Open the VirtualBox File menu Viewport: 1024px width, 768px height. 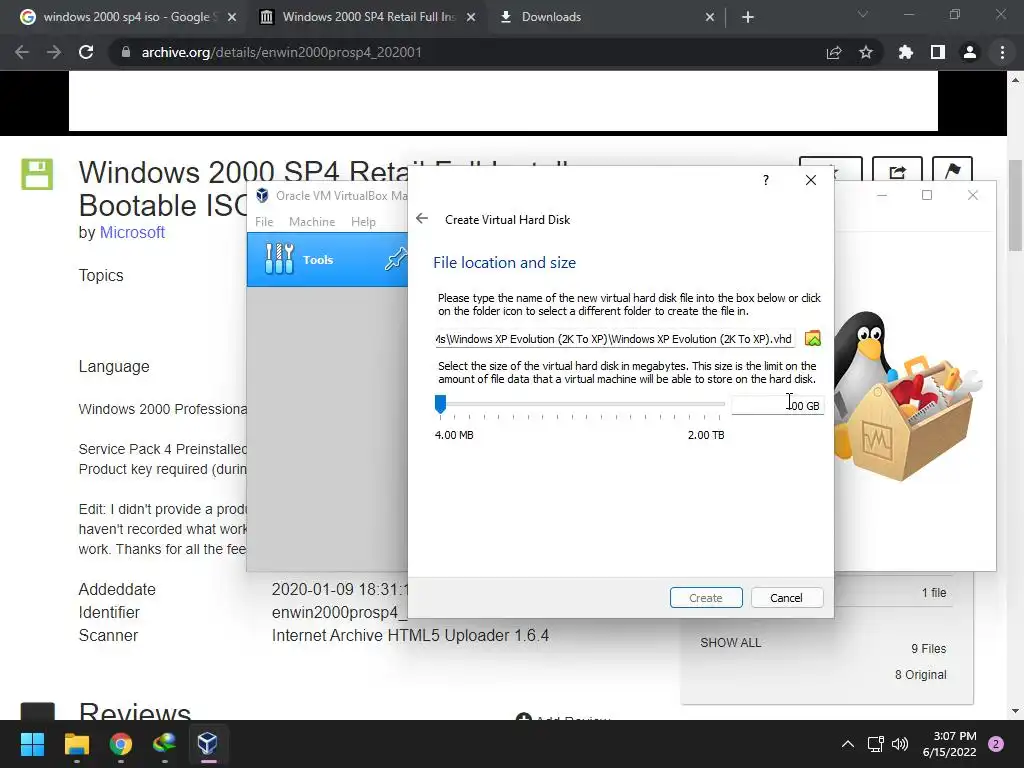[264, 222]
